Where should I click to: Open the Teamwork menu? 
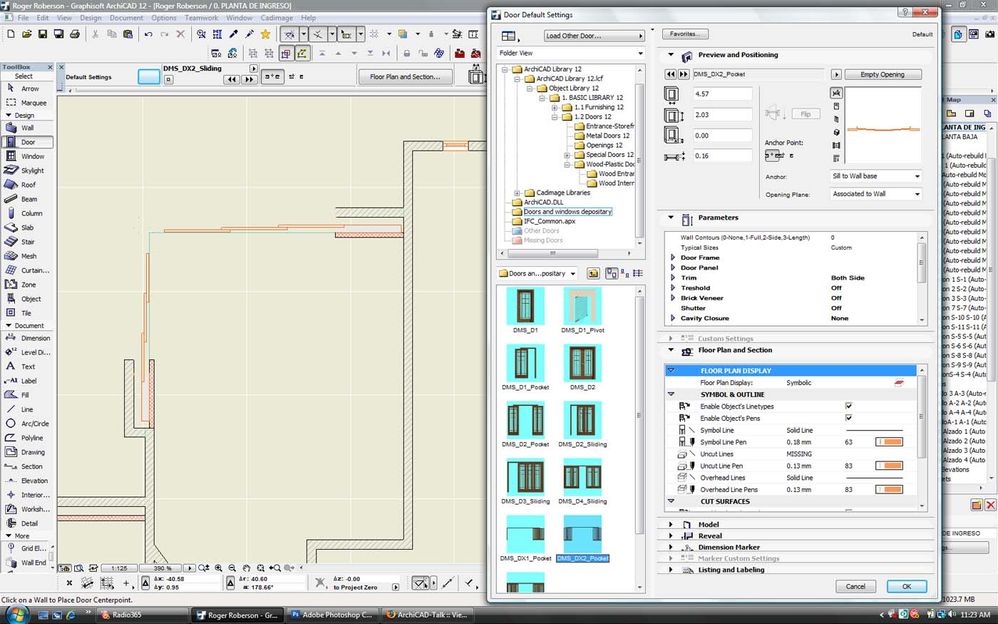(203, 18)
